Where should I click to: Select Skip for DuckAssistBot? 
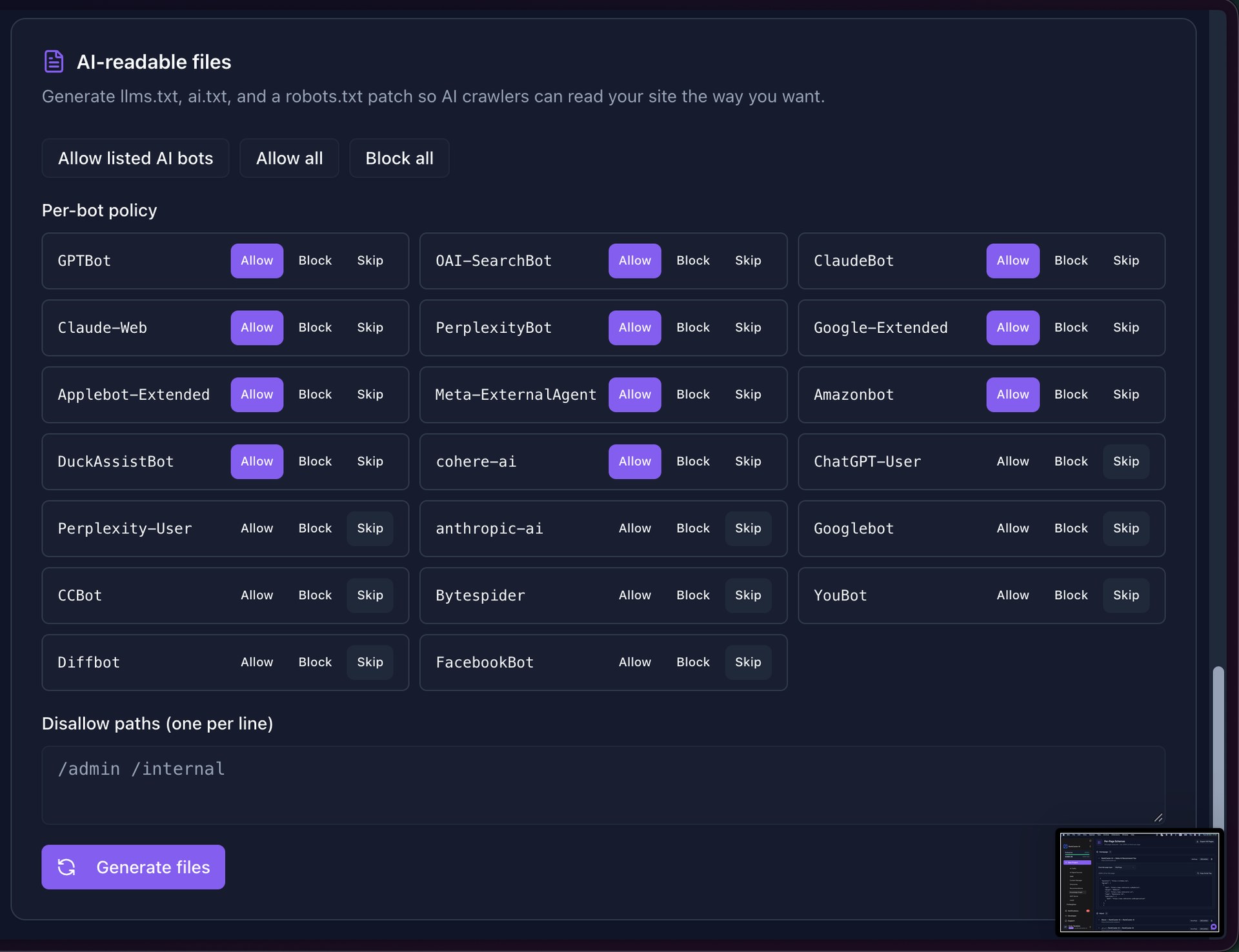coord(370,462)
